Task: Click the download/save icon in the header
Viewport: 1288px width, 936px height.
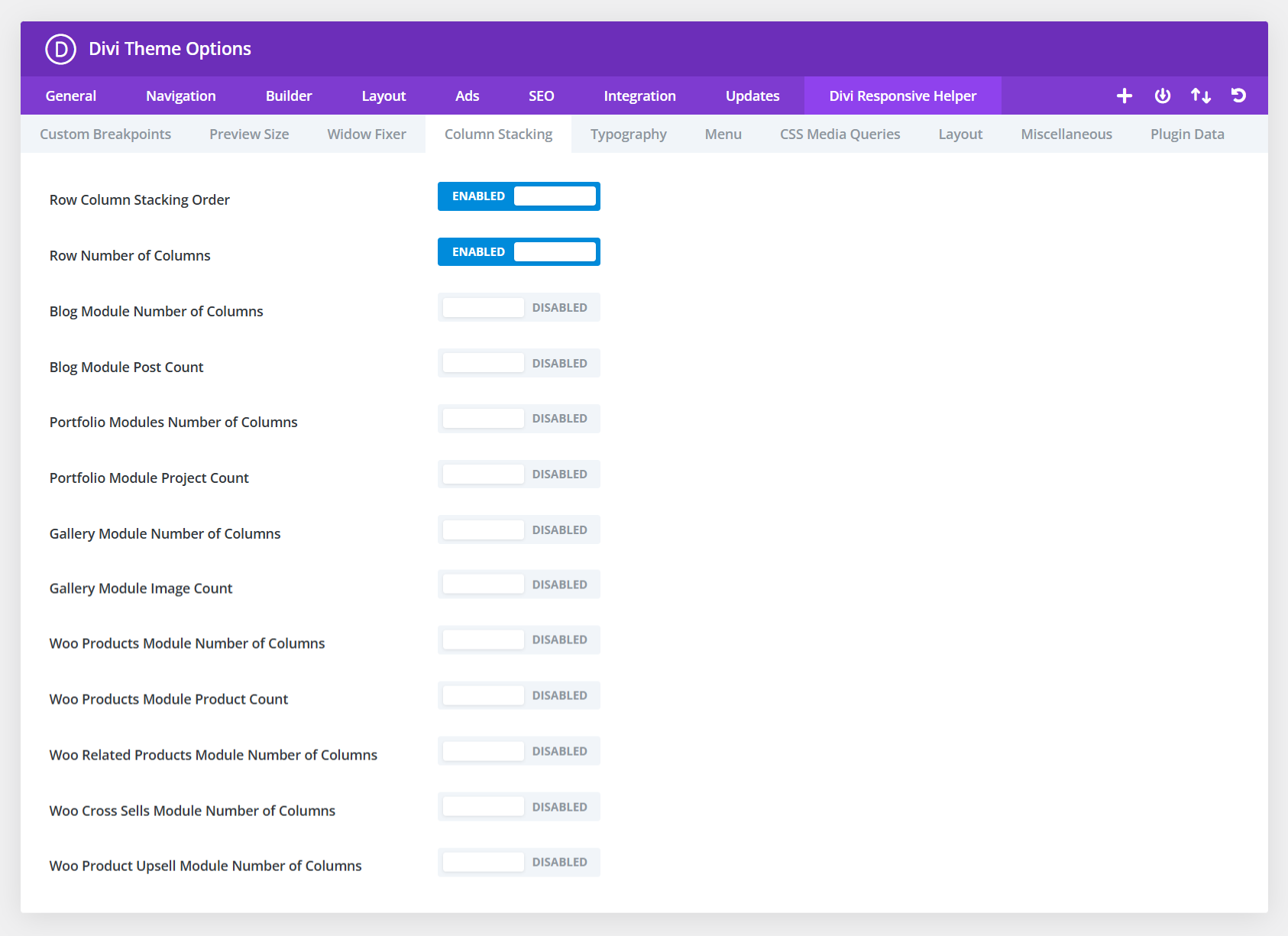Action: pos(1162,96)
